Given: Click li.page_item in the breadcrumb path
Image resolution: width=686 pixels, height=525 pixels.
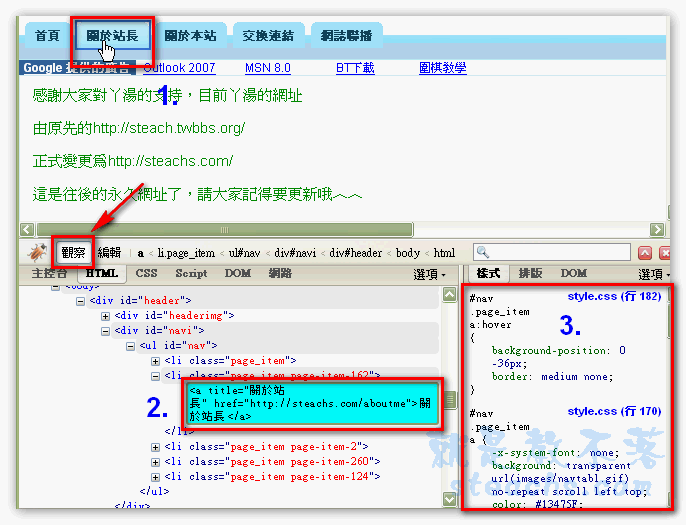Looking at the screenshot, I should (x=186, y=253).
